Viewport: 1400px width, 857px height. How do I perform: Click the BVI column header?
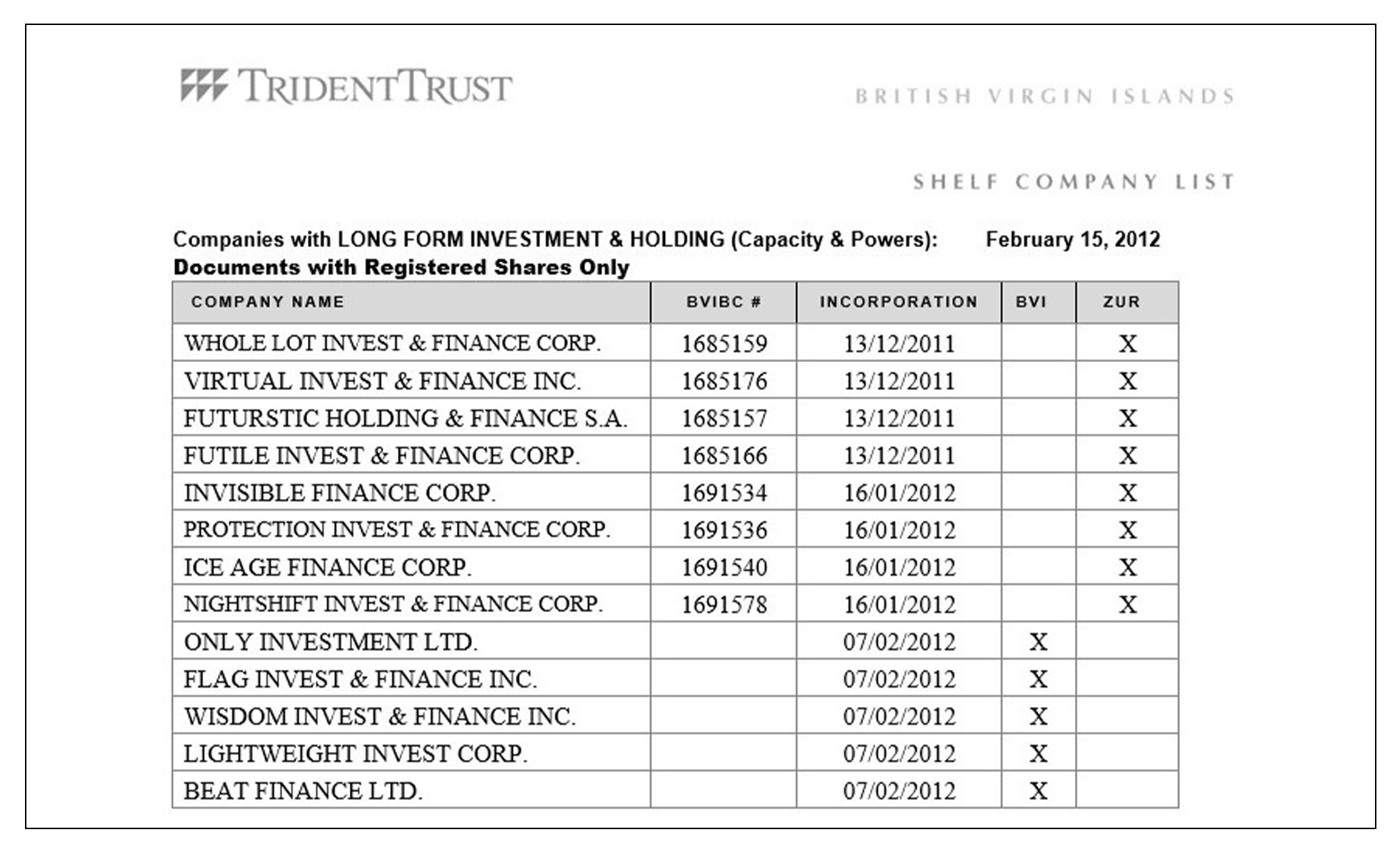(x=1031, y=302)
